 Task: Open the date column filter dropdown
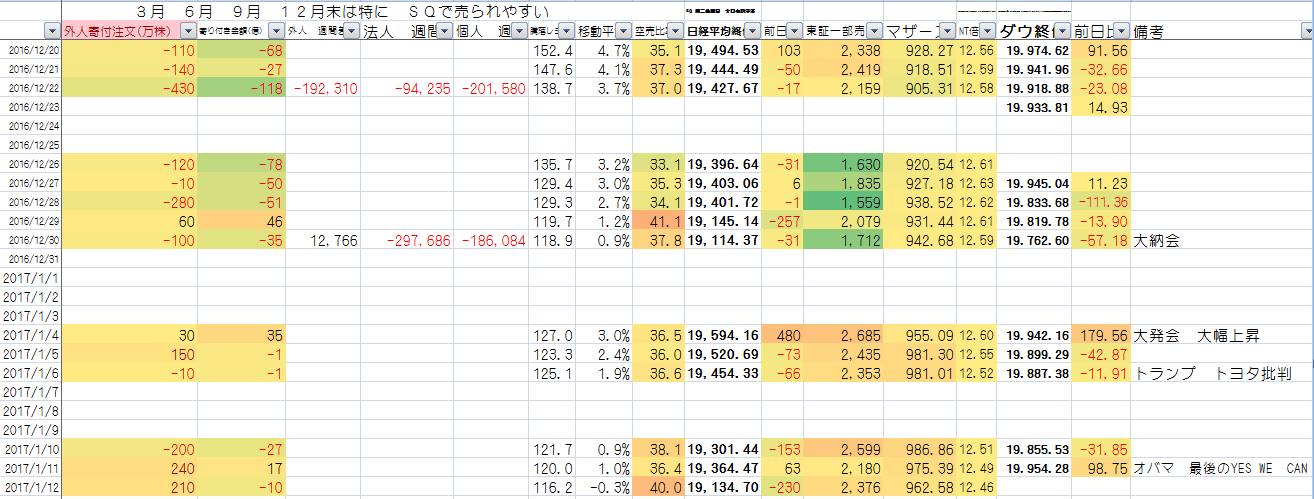click(50, 31)
